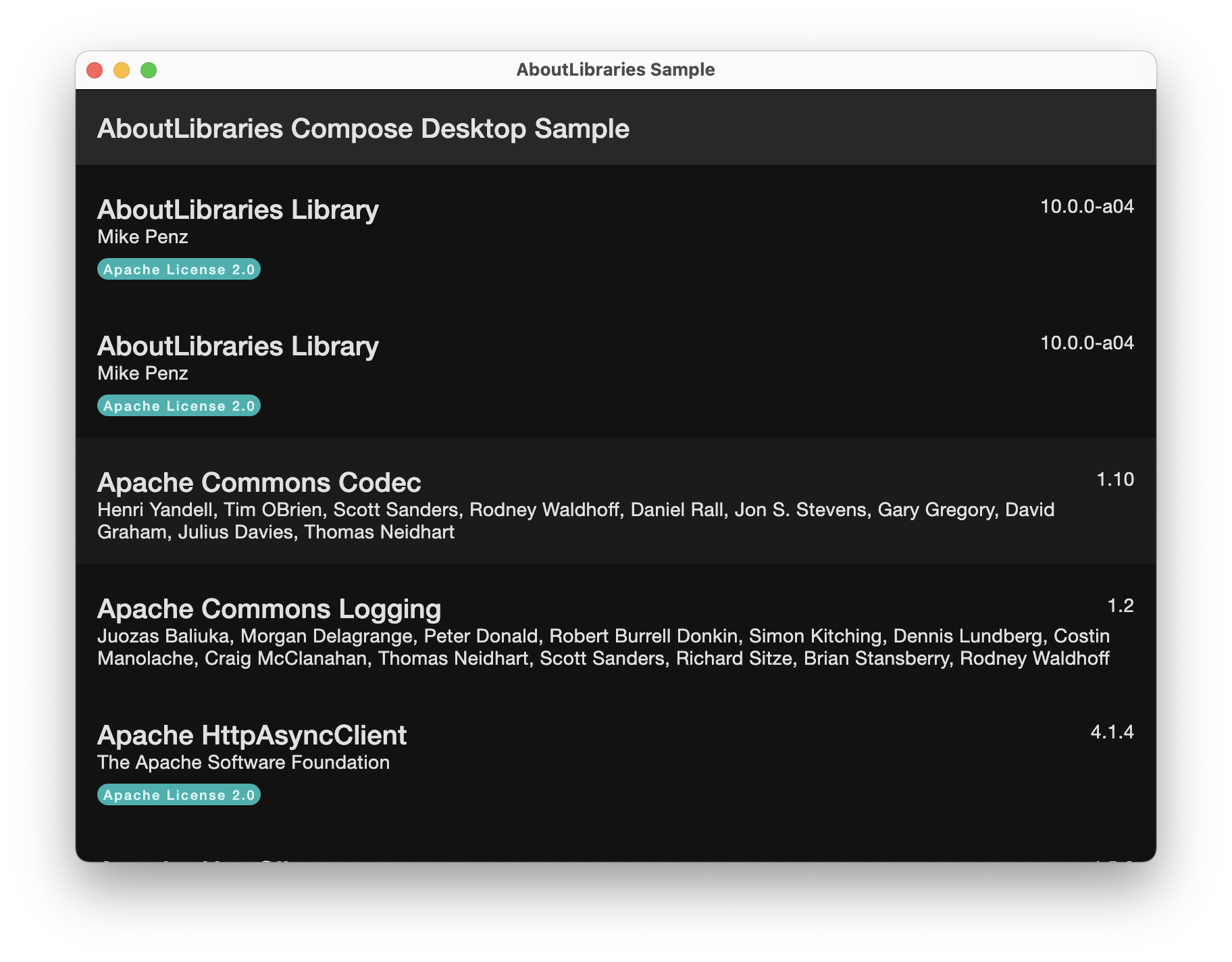The height and width of the screenshot is (962, 1232).
Task: Open the Apache Commons Codec entry
Action: click(x=259, y=482)
